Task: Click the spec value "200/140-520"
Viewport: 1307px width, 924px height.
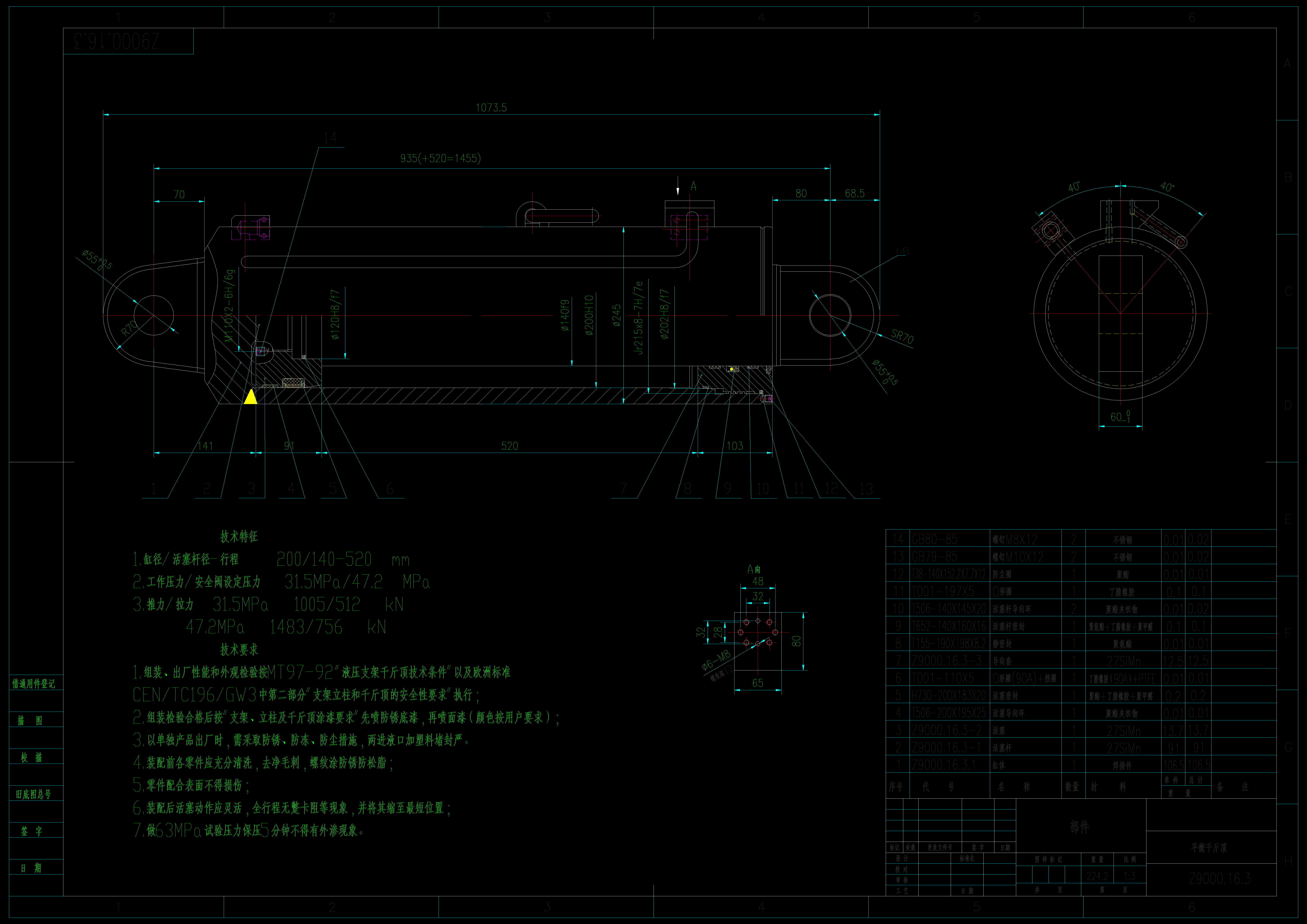Action: (x=324, y=559)
